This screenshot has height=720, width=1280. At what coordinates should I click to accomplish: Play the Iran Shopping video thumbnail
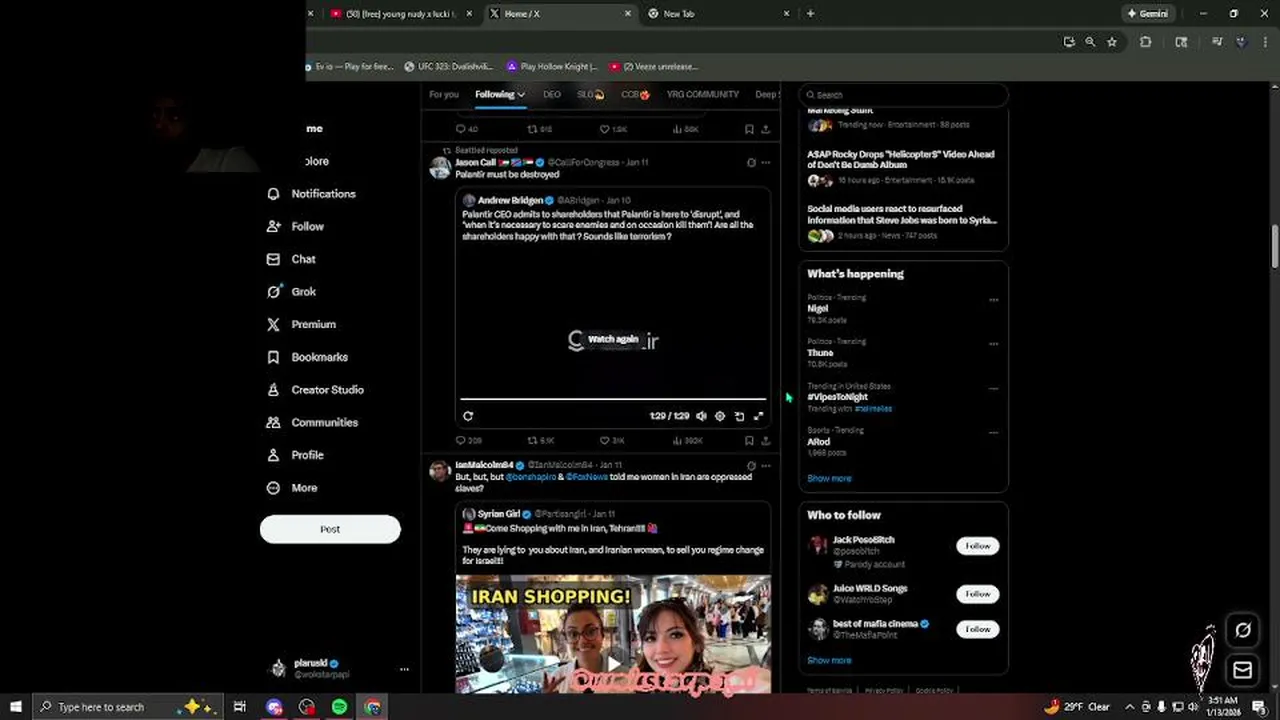point(613,662)
